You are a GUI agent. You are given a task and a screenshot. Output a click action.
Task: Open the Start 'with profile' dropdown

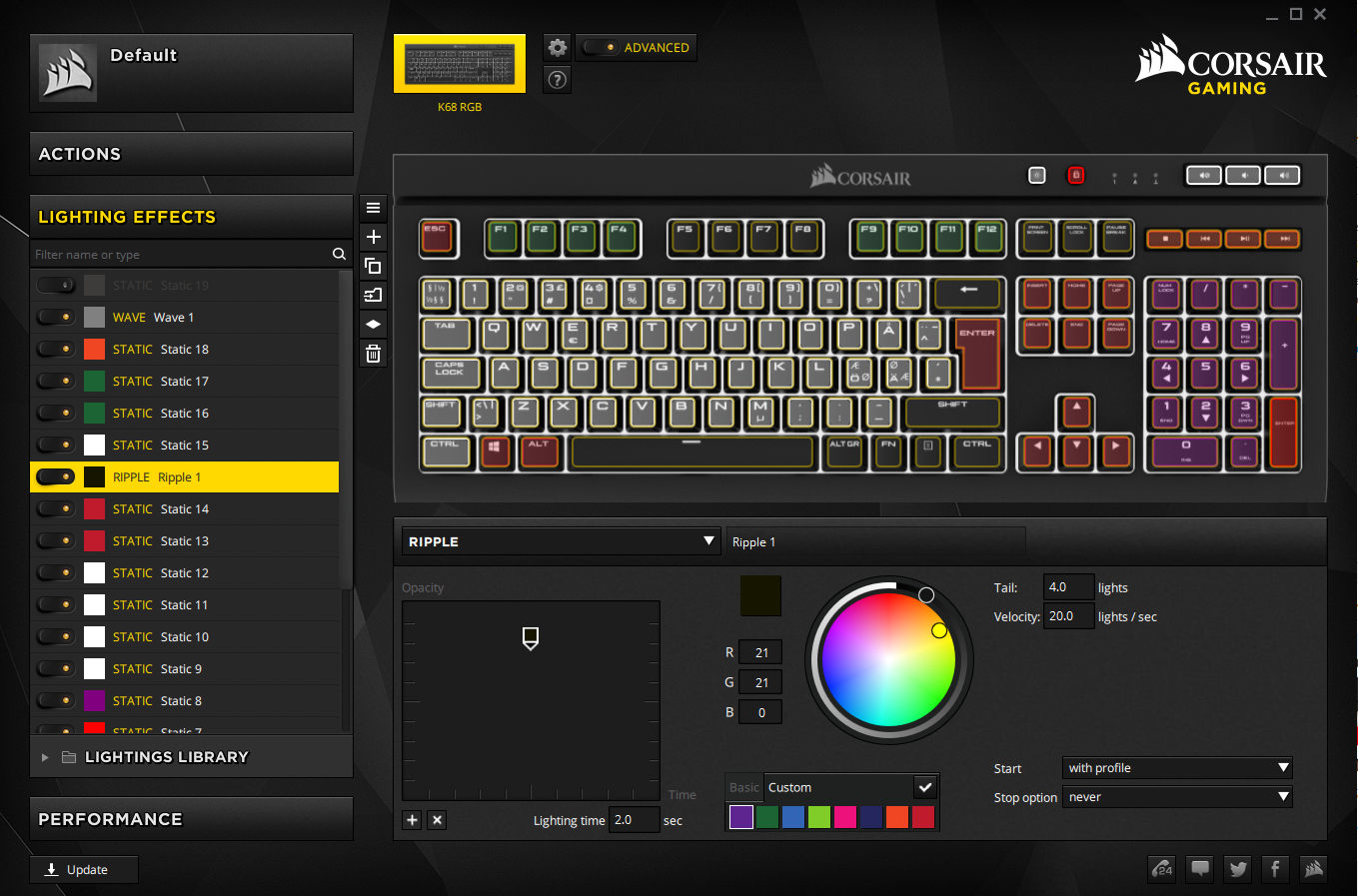click(x=1177, y=768)
